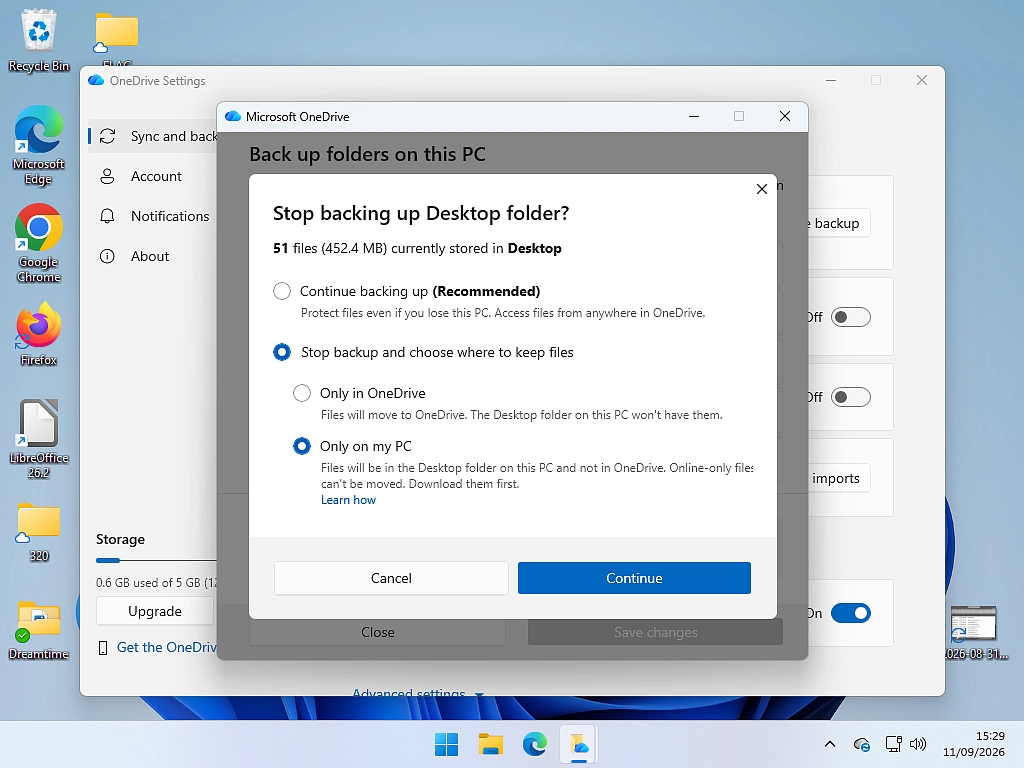The image size is (1024, 768).
Task: Click the OneDrive cloud icon in Settings title bar
Action: point(96,80)
